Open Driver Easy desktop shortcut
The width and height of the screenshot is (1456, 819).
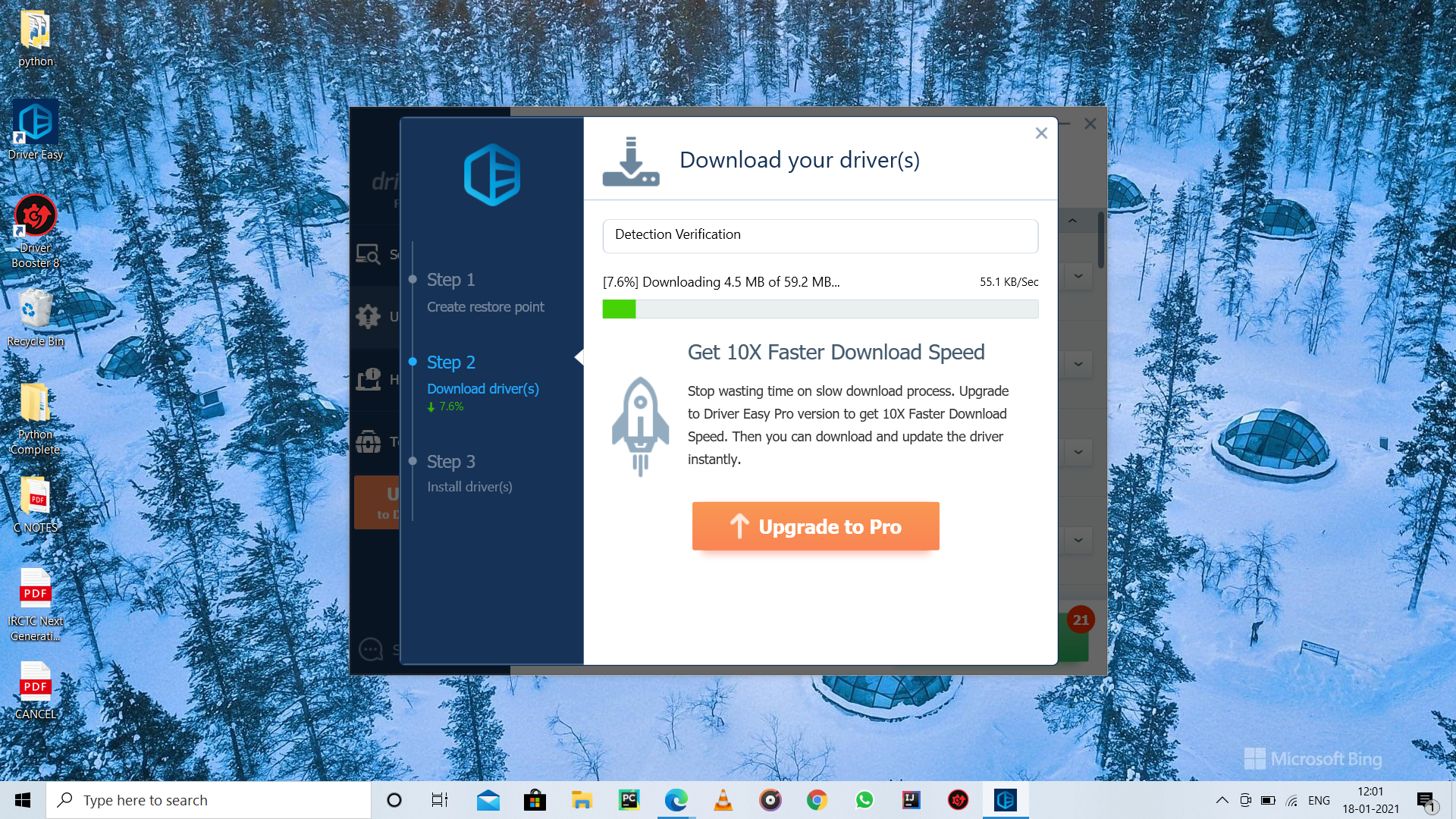click(36, 130)
